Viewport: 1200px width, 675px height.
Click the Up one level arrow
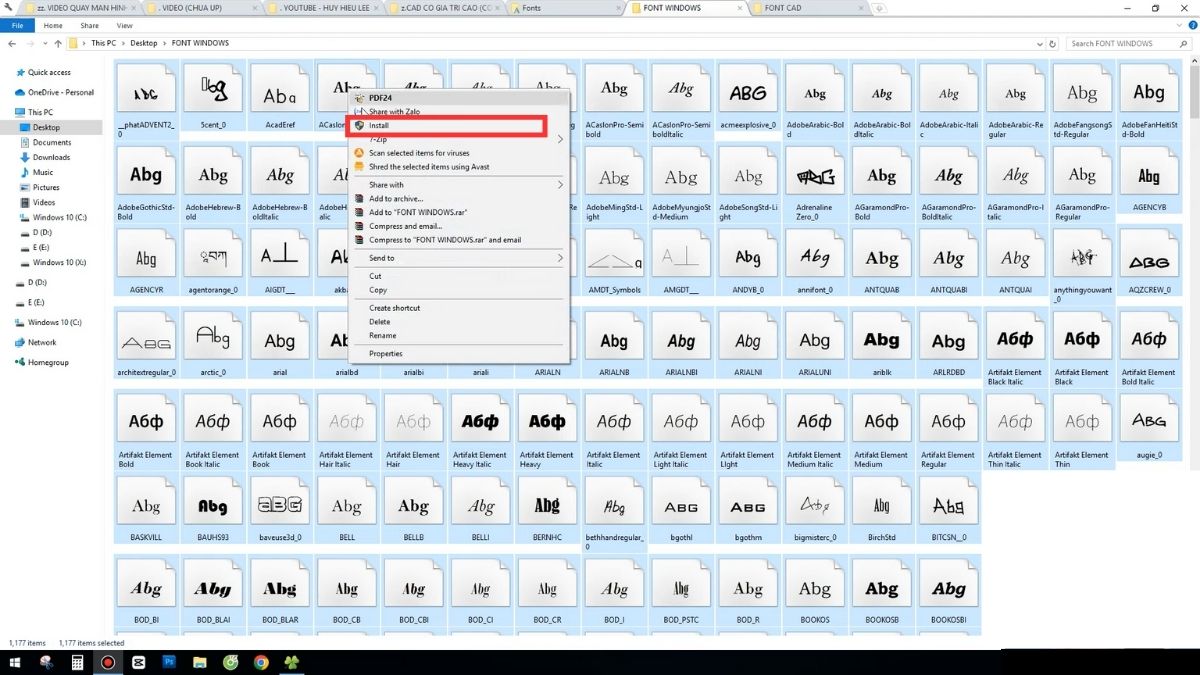pos(58,43)
